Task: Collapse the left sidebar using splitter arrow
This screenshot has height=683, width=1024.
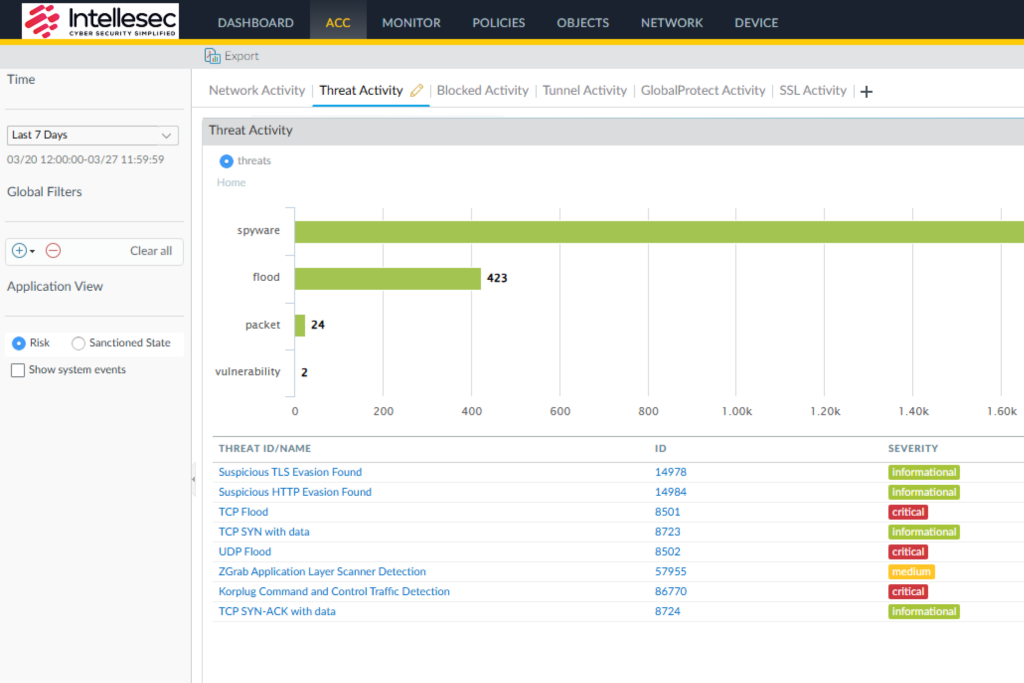Action: tap(194, 480)
